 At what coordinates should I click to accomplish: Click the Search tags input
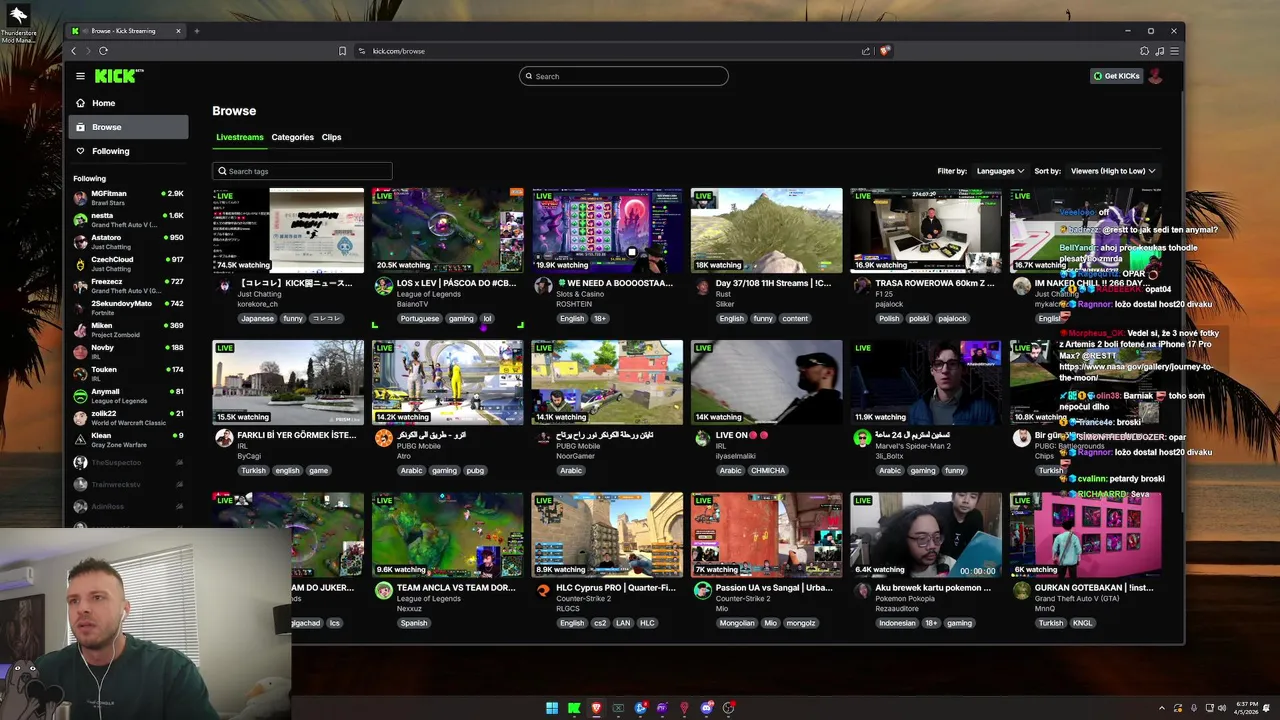point(302,171)
